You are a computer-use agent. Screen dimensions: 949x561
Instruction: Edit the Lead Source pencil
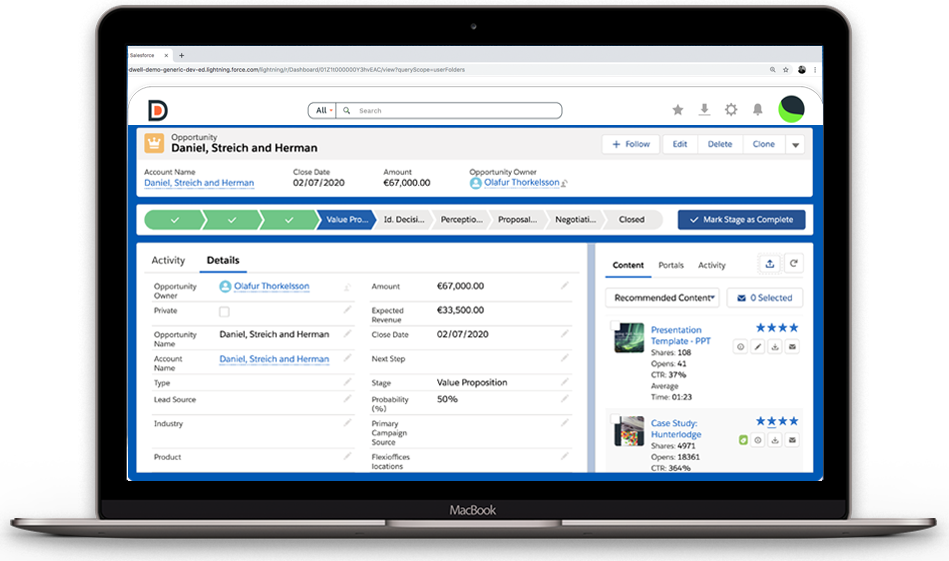pos(347,398)
